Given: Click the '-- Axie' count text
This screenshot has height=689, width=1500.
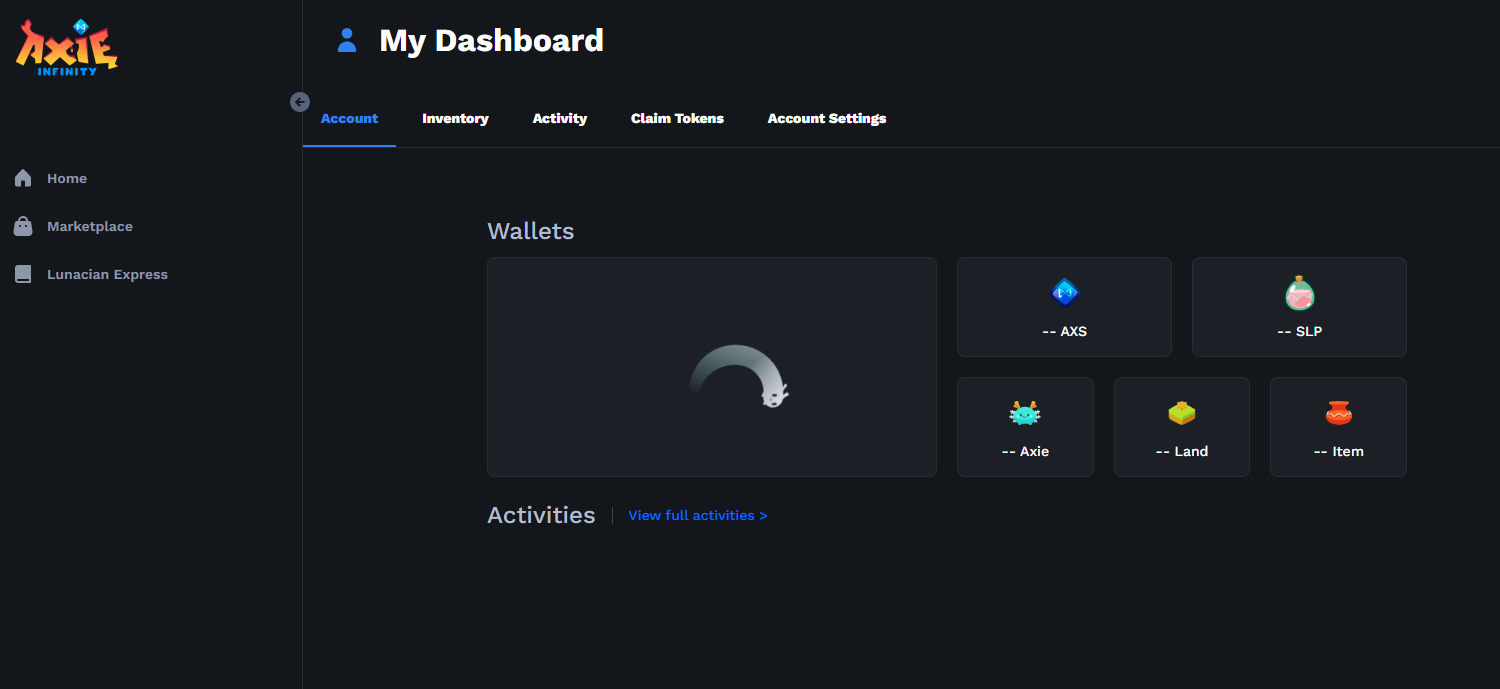Looking at the screenshot, I should click(x=1025, y=451).
